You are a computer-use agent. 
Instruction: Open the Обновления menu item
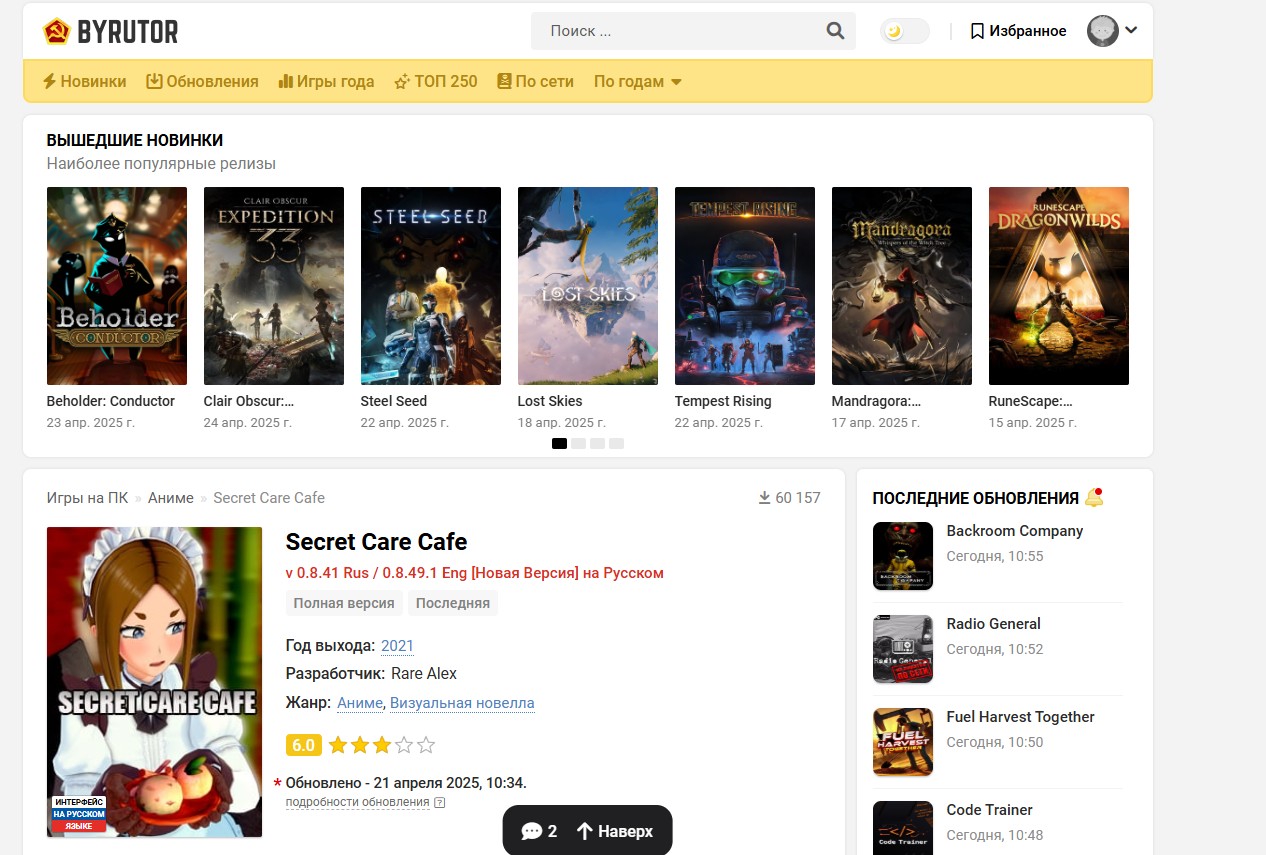click(202, 82)
